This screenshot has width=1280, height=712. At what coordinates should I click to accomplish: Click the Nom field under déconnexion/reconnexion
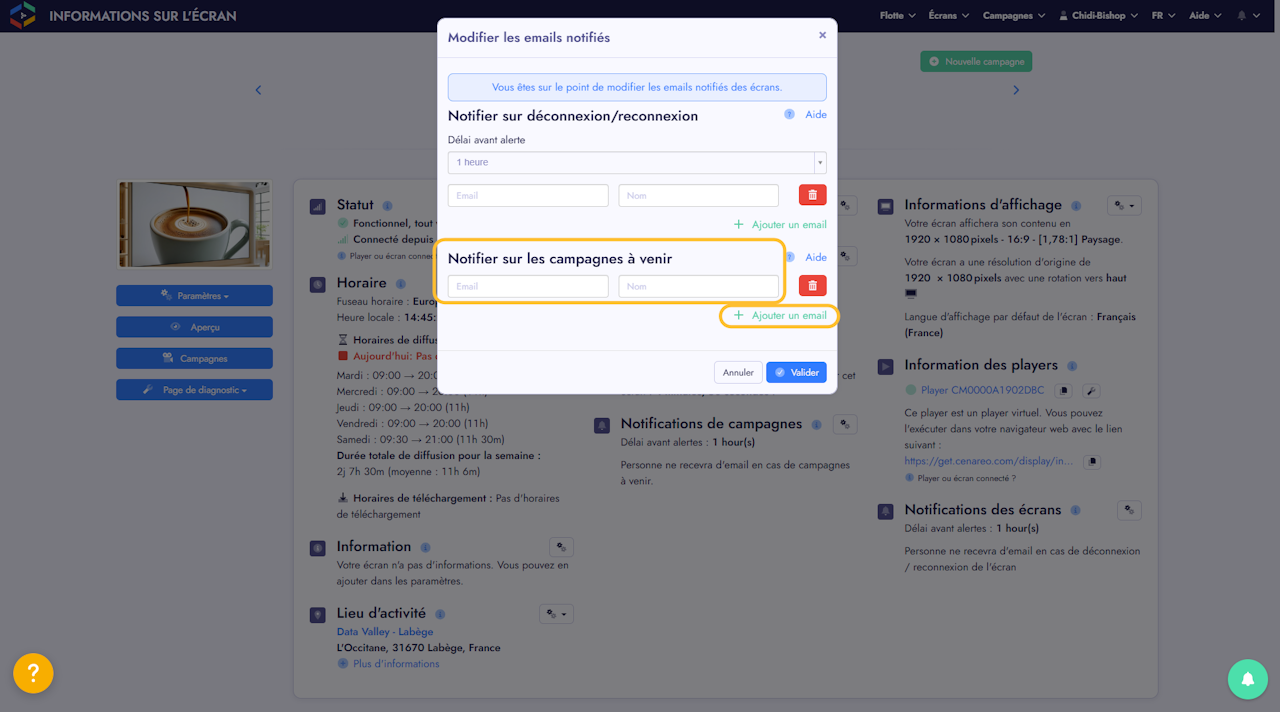(x=698, y=196)
